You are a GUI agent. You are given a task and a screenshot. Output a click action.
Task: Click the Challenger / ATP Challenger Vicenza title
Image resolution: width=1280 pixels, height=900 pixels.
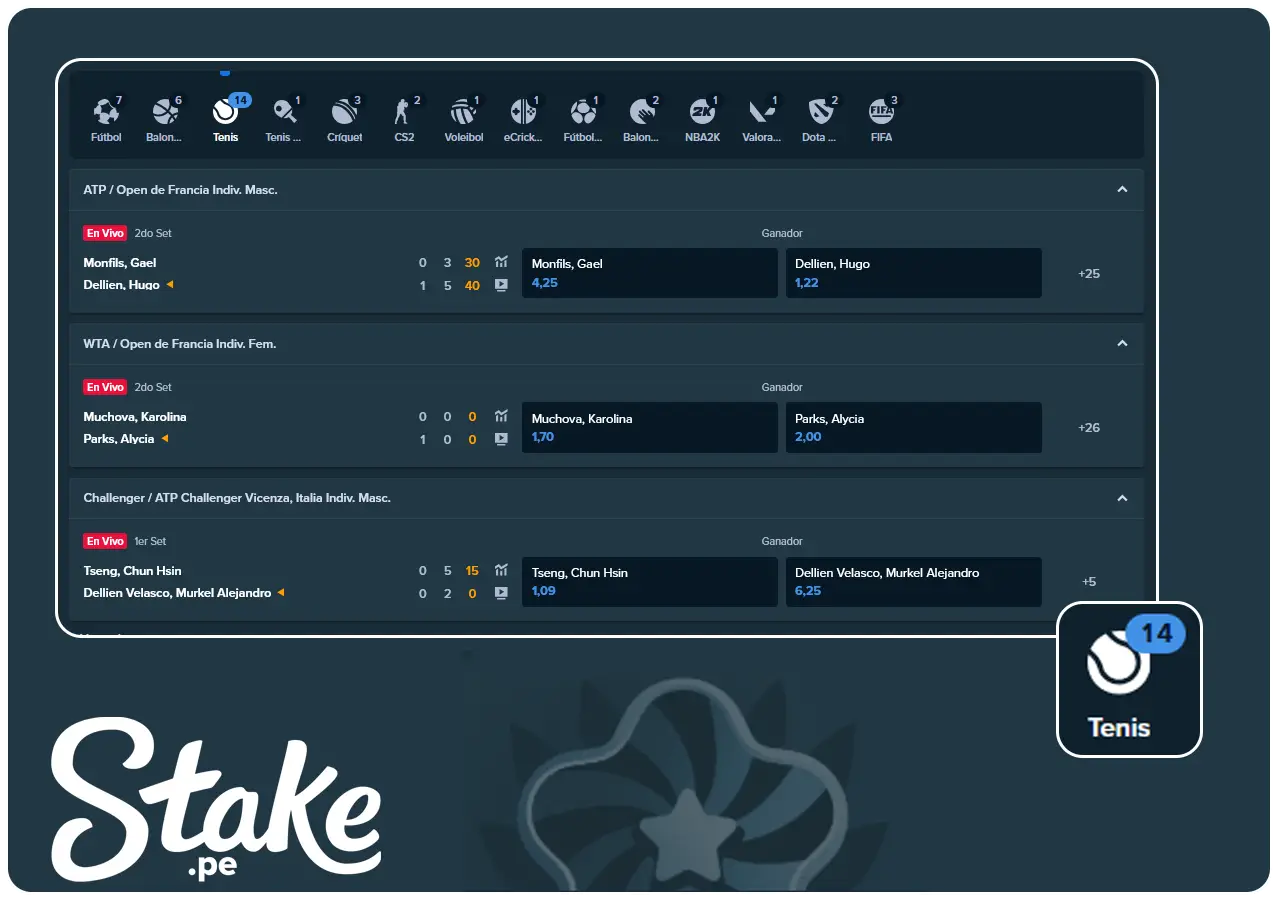pos(237,498)
